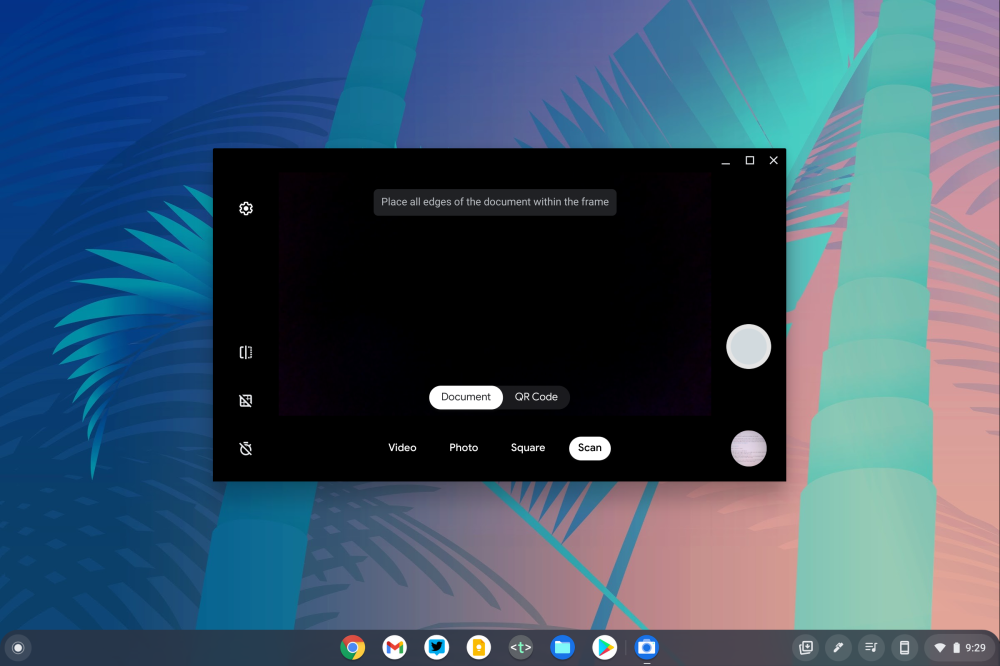Toggle the grid overlay icon
Viewport: 1000px width, 666px height.
point(246,401)
